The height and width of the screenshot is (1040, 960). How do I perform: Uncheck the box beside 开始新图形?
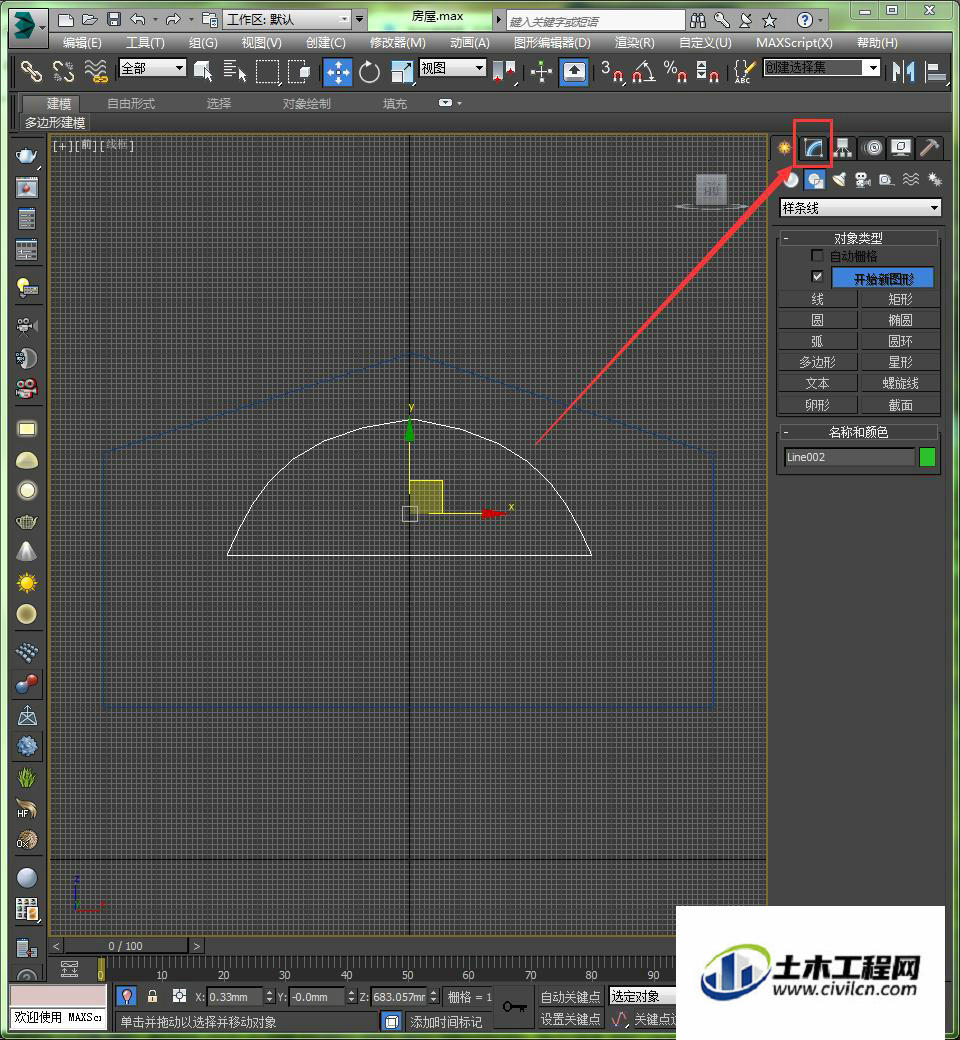click(x=817, y=277)
